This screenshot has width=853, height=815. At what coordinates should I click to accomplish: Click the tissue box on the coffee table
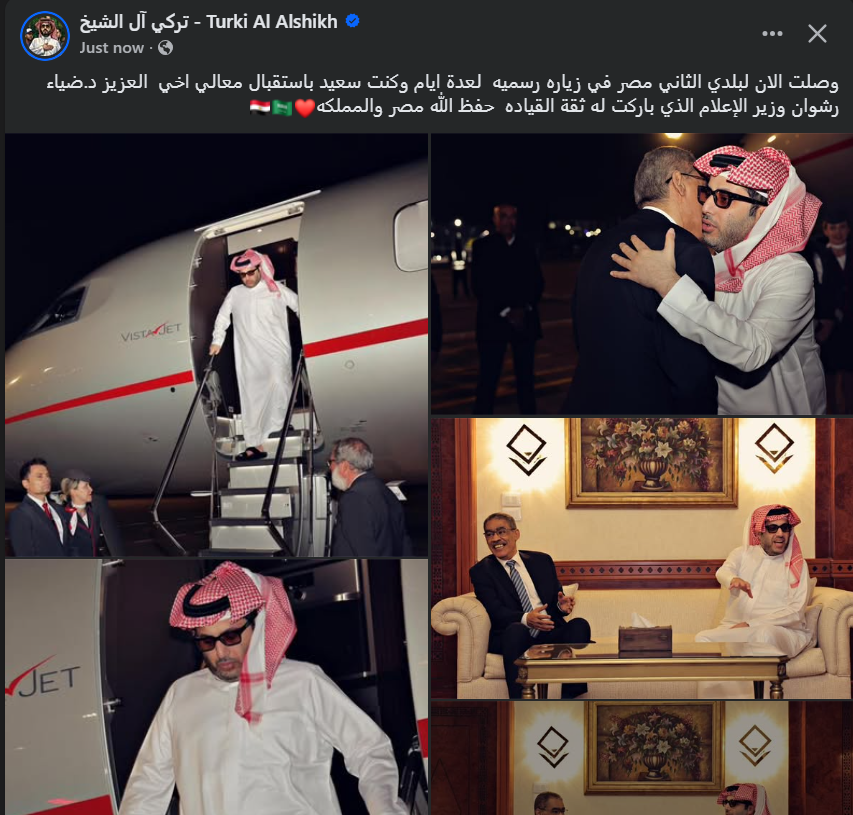pyautogui.click(x=645, y=638)
